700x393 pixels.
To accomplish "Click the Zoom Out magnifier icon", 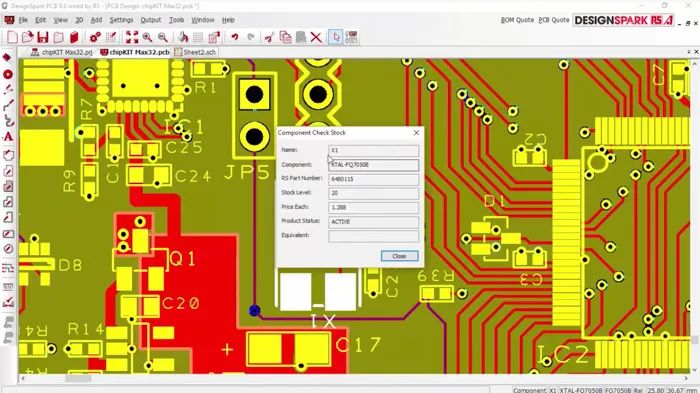I will [x=163, y=37].
